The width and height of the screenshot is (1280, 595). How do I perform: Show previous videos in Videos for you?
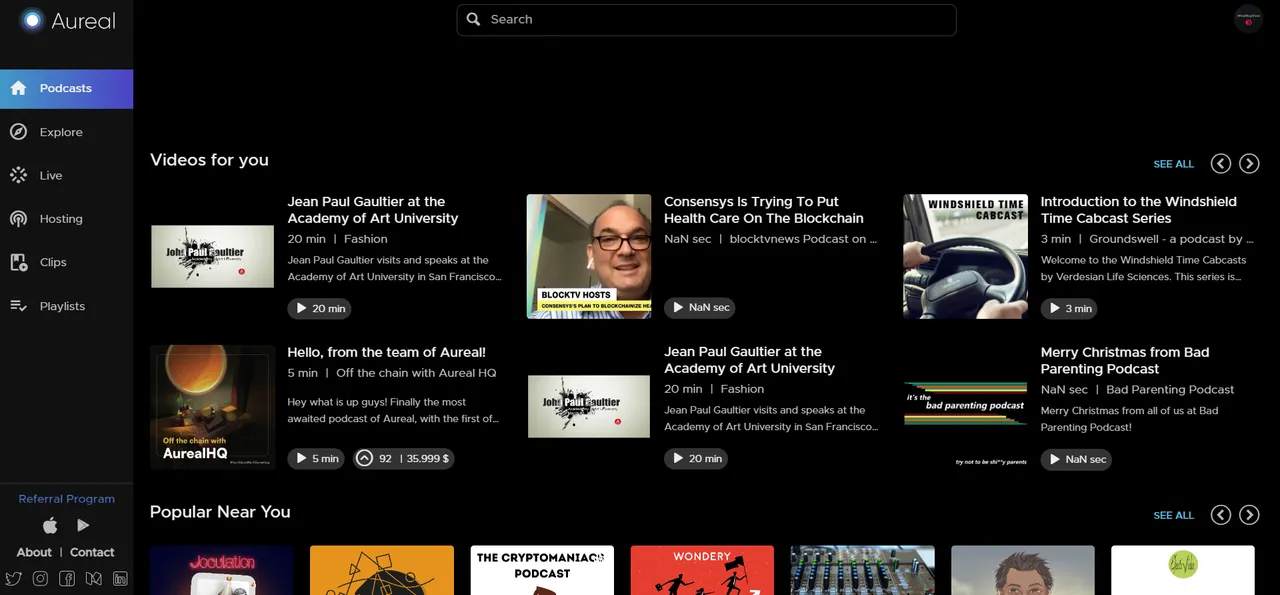(x=1220, y=164)
